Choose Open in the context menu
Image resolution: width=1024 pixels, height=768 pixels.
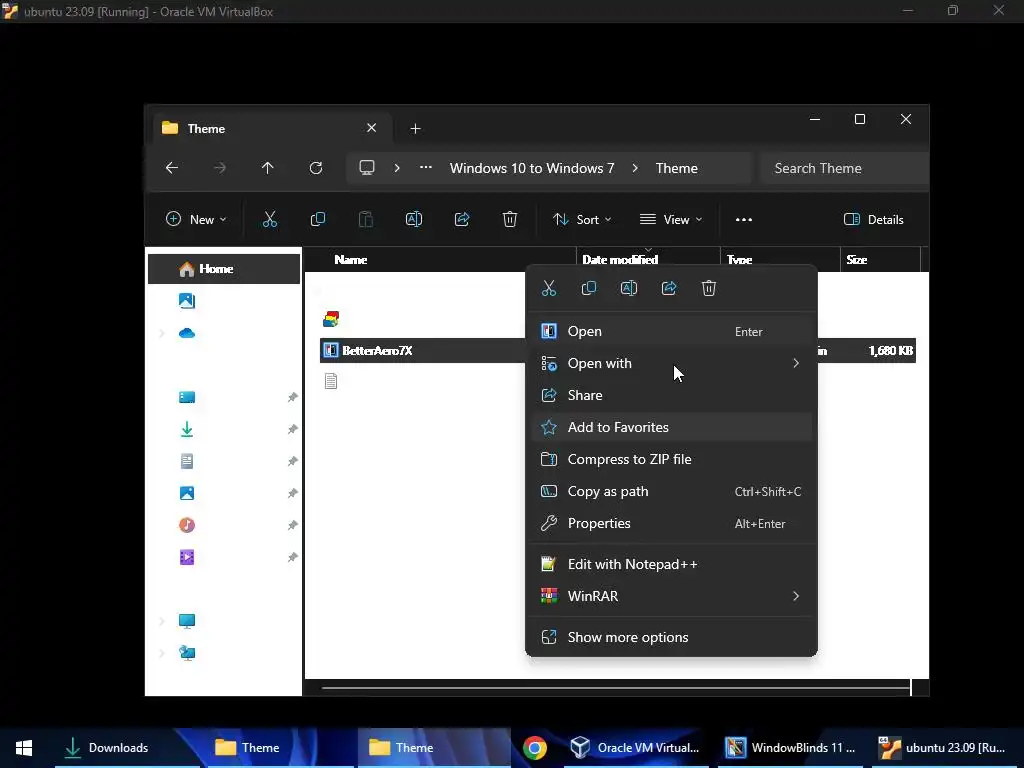click(671, 331)
